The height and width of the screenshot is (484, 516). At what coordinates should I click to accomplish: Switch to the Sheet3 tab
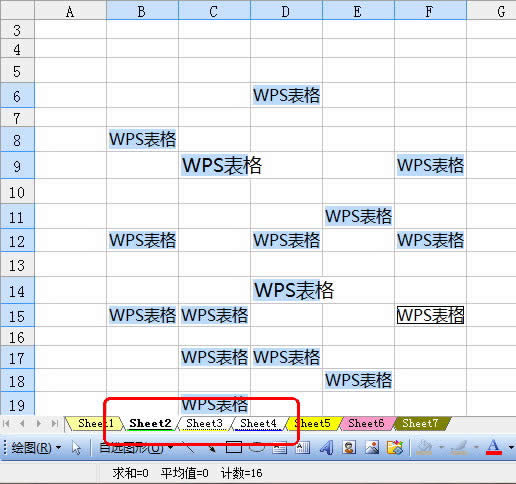pos(204,423)
